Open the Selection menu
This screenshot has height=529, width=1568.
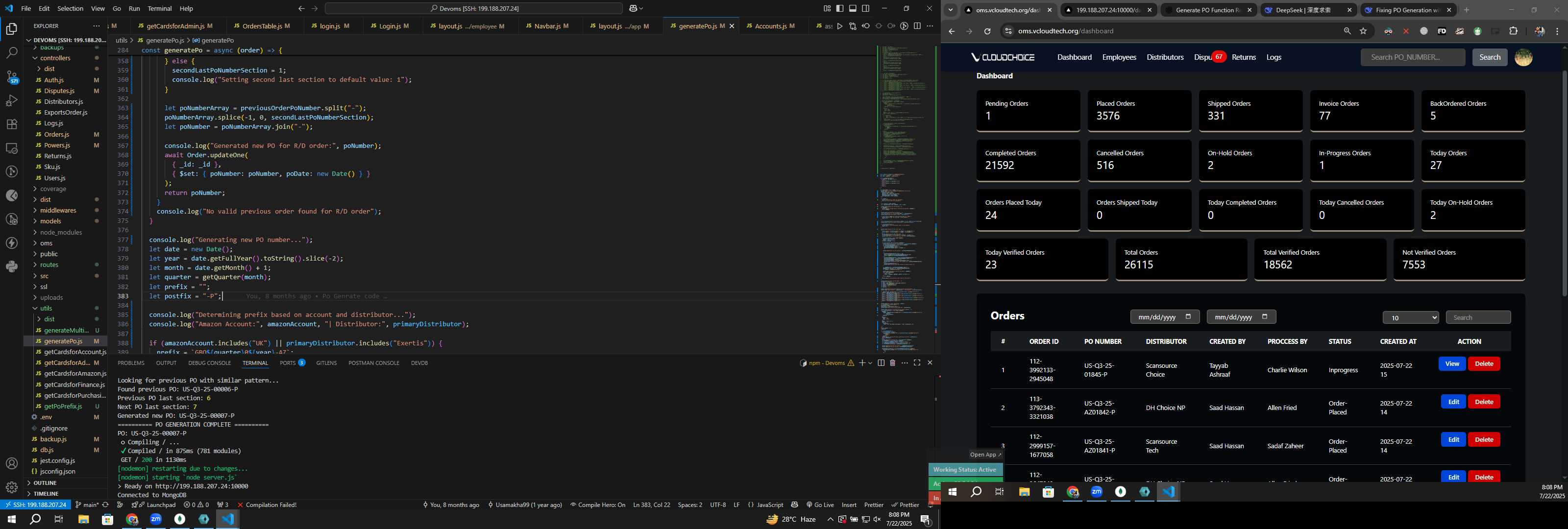(x=70, y=8)
